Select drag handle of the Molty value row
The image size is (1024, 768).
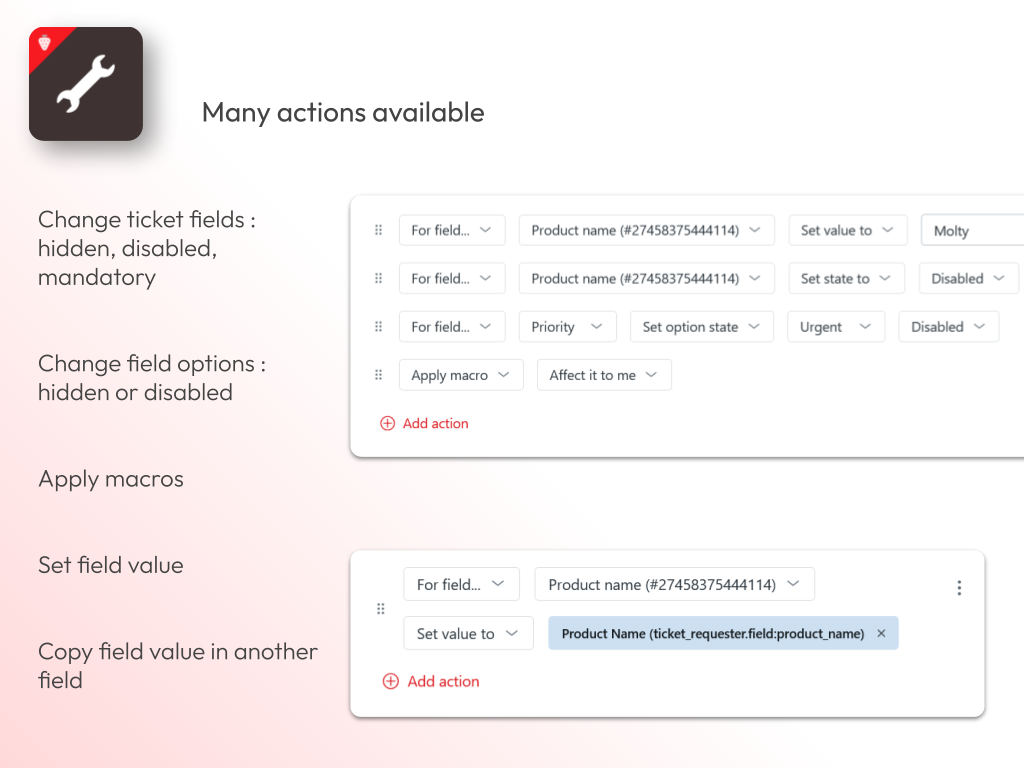(x=378, y=230)
